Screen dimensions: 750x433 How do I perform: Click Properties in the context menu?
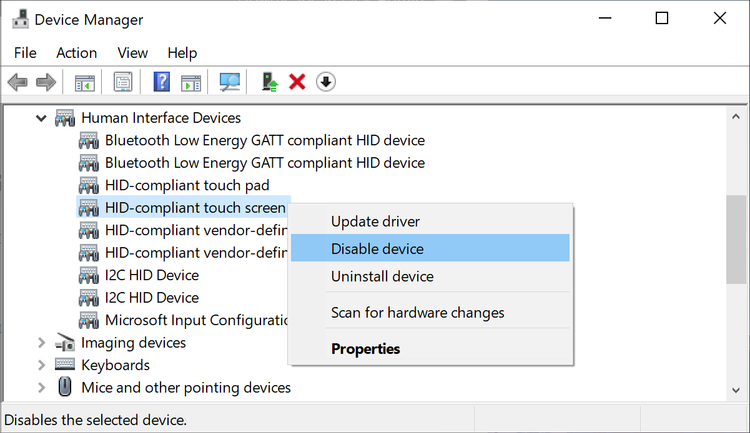(x=365, y=349)
